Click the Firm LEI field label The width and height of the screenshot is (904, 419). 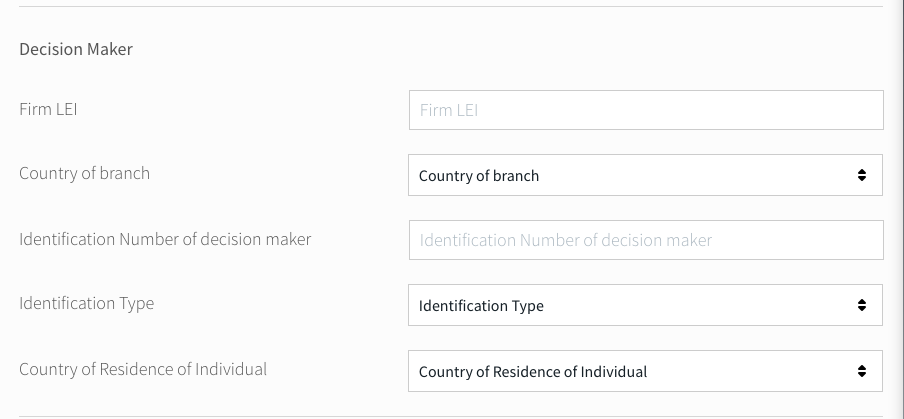click(x=48, y=109)
